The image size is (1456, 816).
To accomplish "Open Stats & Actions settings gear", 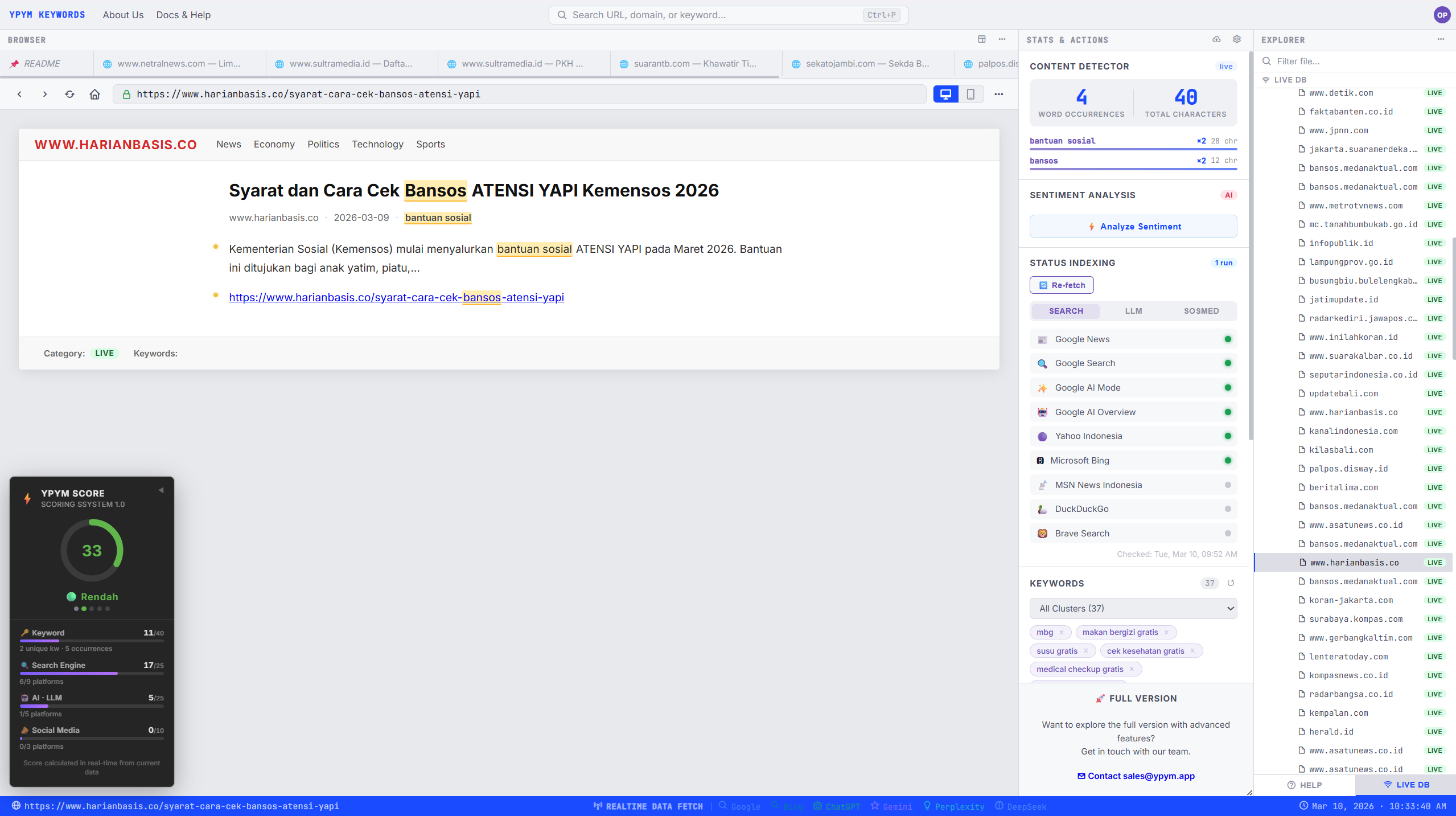I will [1236, 39].
